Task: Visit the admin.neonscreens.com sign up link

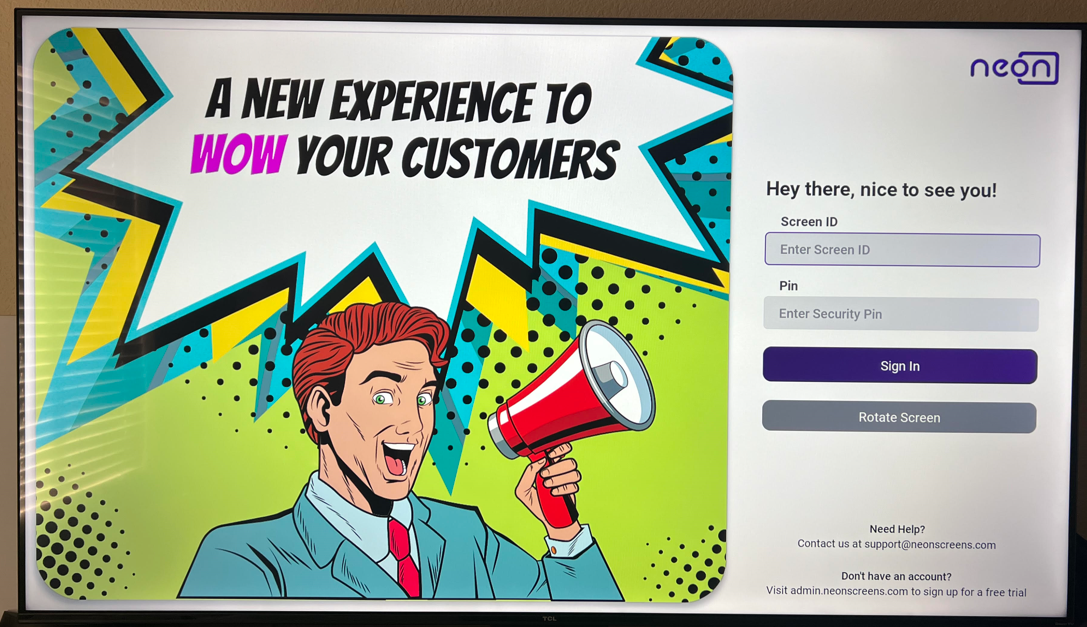Action: [x=849, y=591]
